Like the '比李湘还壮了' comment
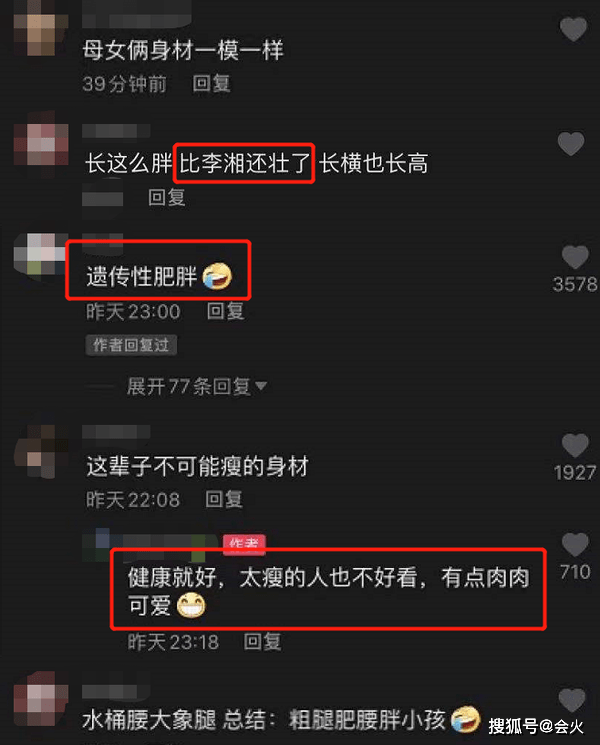Image resolution: width=600 pixels, height=745 pixels. tap(571, 143)
